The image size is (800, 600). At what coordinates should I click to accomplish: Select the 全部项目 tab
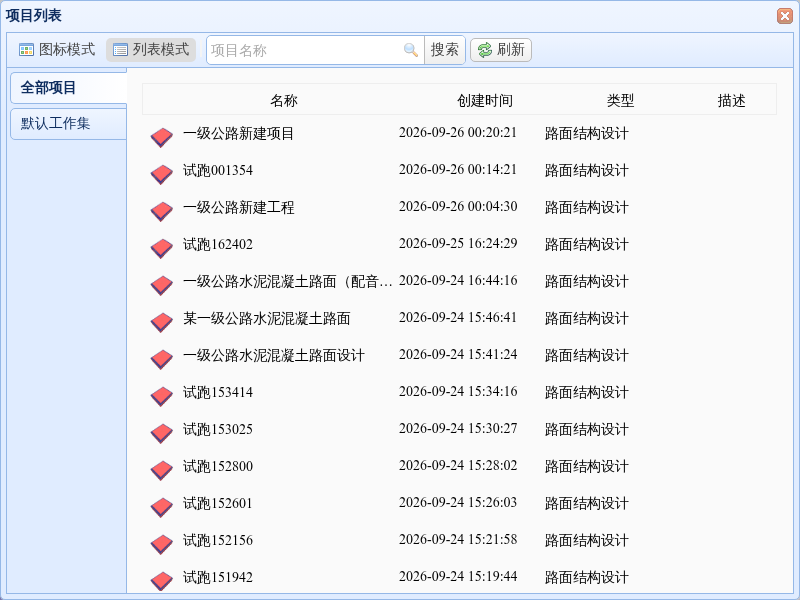(x=68, y=88)
